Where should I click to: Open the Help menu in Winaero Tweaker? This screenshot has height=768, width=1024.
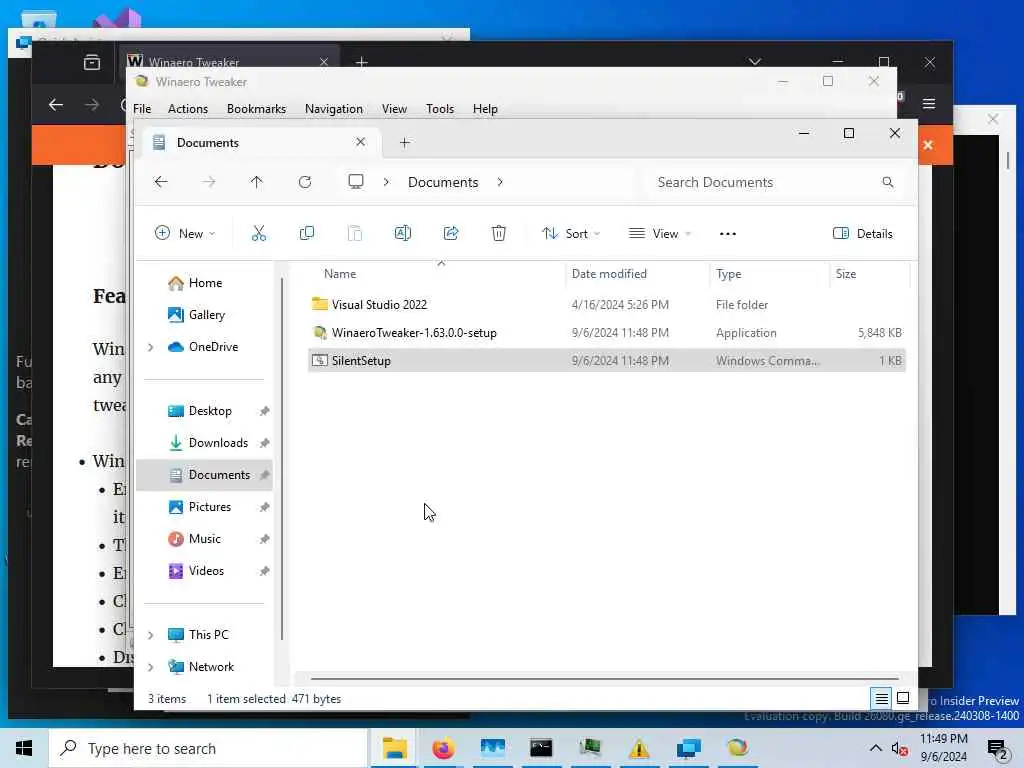(x=485, y=108)
